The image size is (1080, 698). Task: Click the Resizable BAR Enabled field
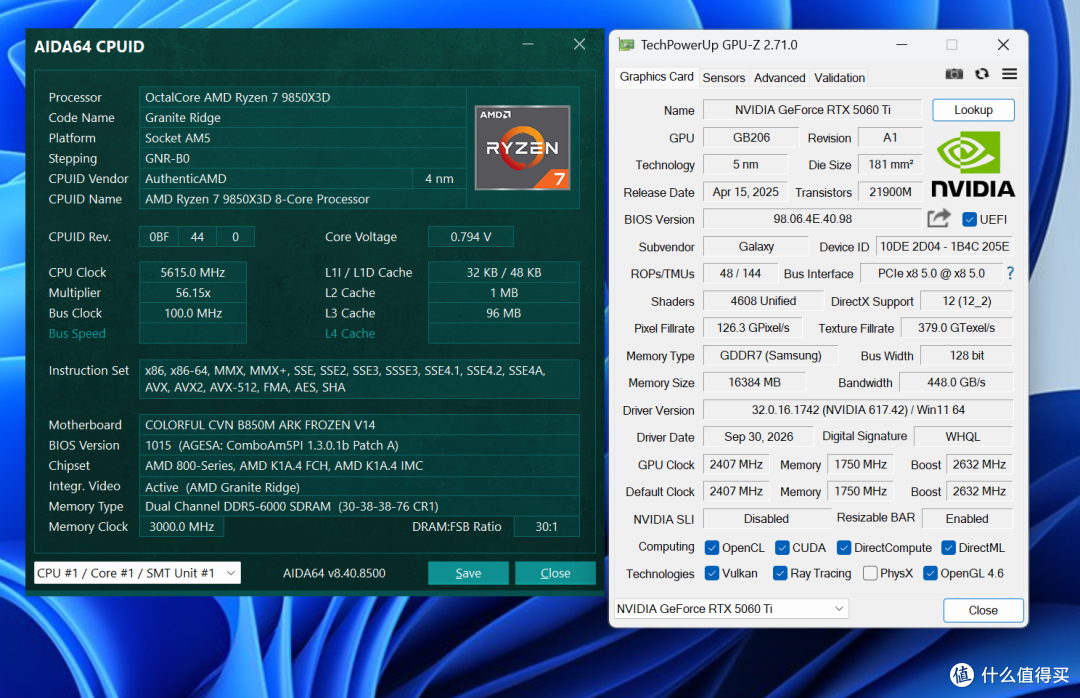pyautogui.click(x=967, y=519)
